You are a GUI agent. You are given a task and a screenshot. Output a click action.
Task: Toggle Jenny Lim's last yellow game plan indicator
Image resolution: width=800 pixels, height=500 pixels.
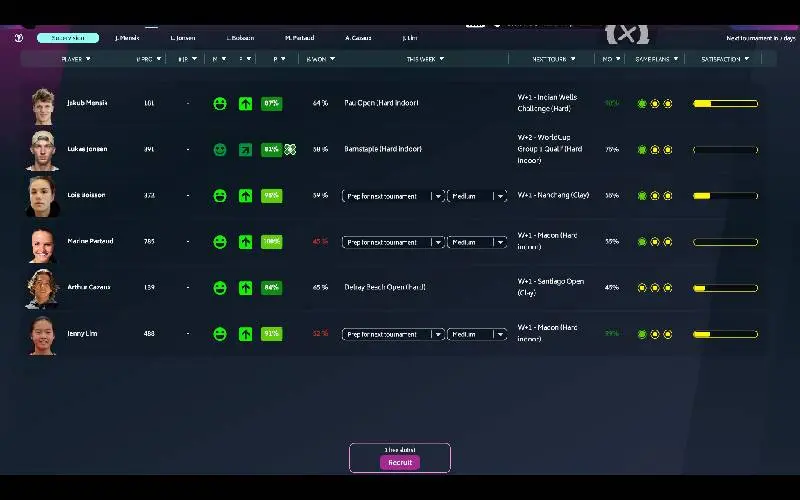click(x=668, y=334)
